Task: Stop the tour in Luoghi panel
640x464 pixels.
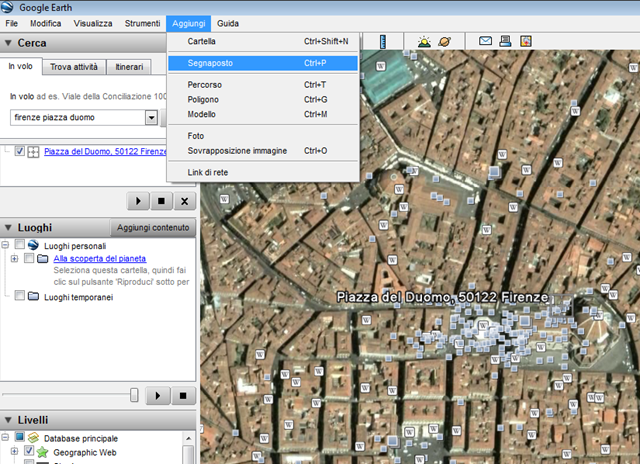Action: click(x=183, y=395)
